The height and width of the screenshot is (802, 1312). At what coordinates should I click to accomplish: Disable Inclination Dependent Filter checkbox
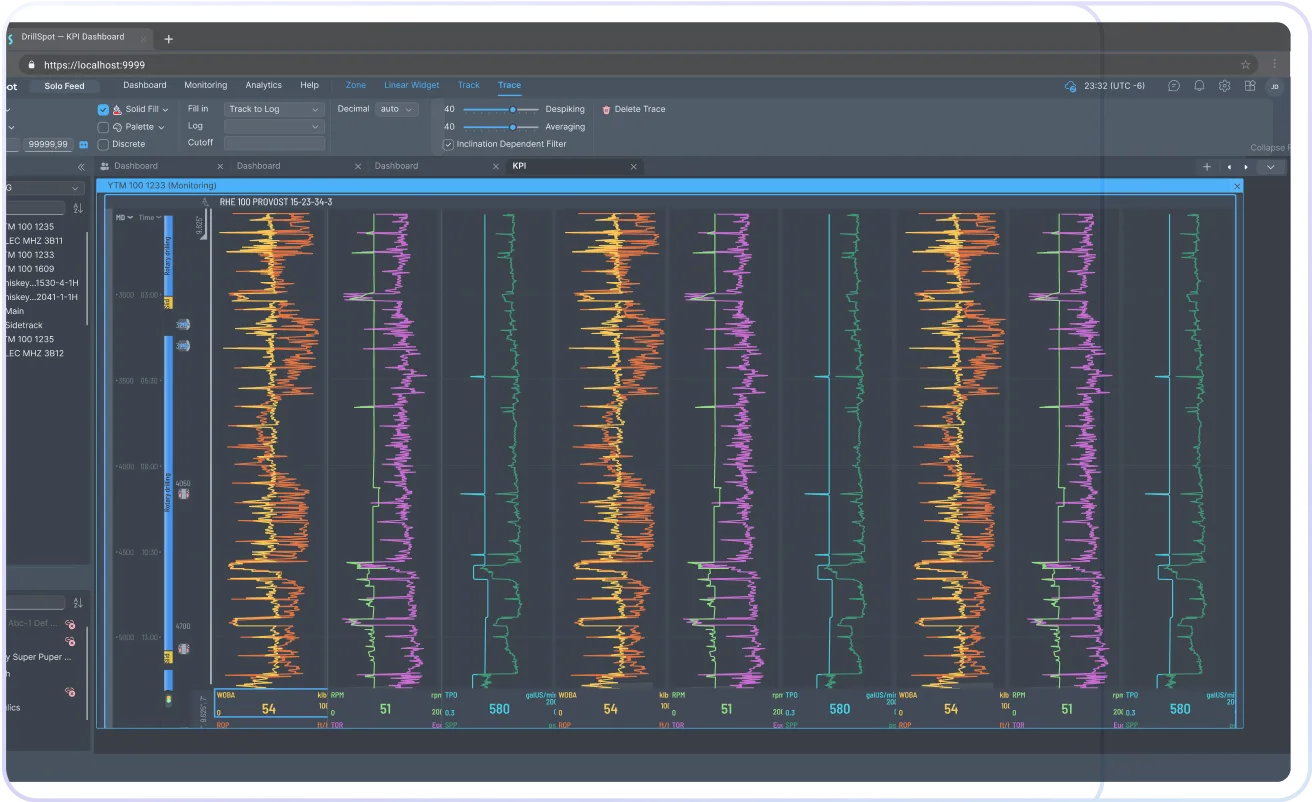click(x=448, y=144)
